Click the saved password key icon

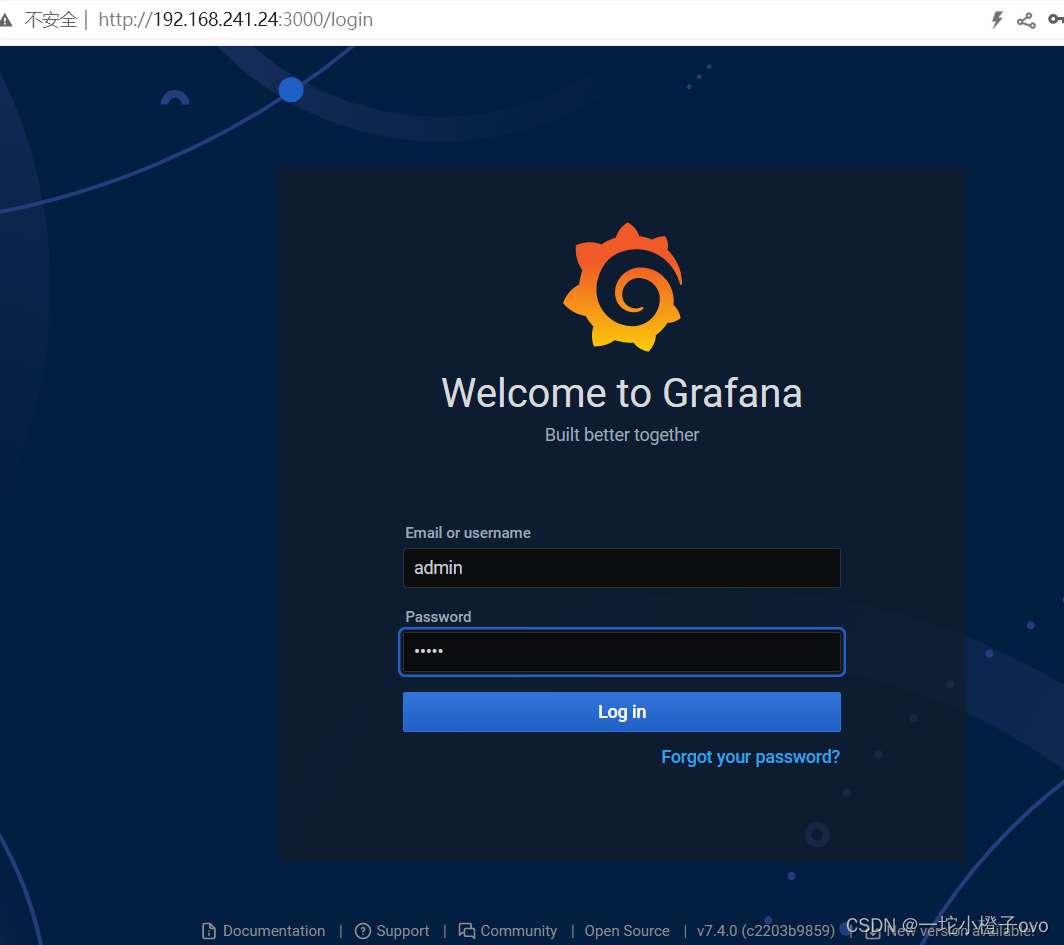[x=1056, y=20]
